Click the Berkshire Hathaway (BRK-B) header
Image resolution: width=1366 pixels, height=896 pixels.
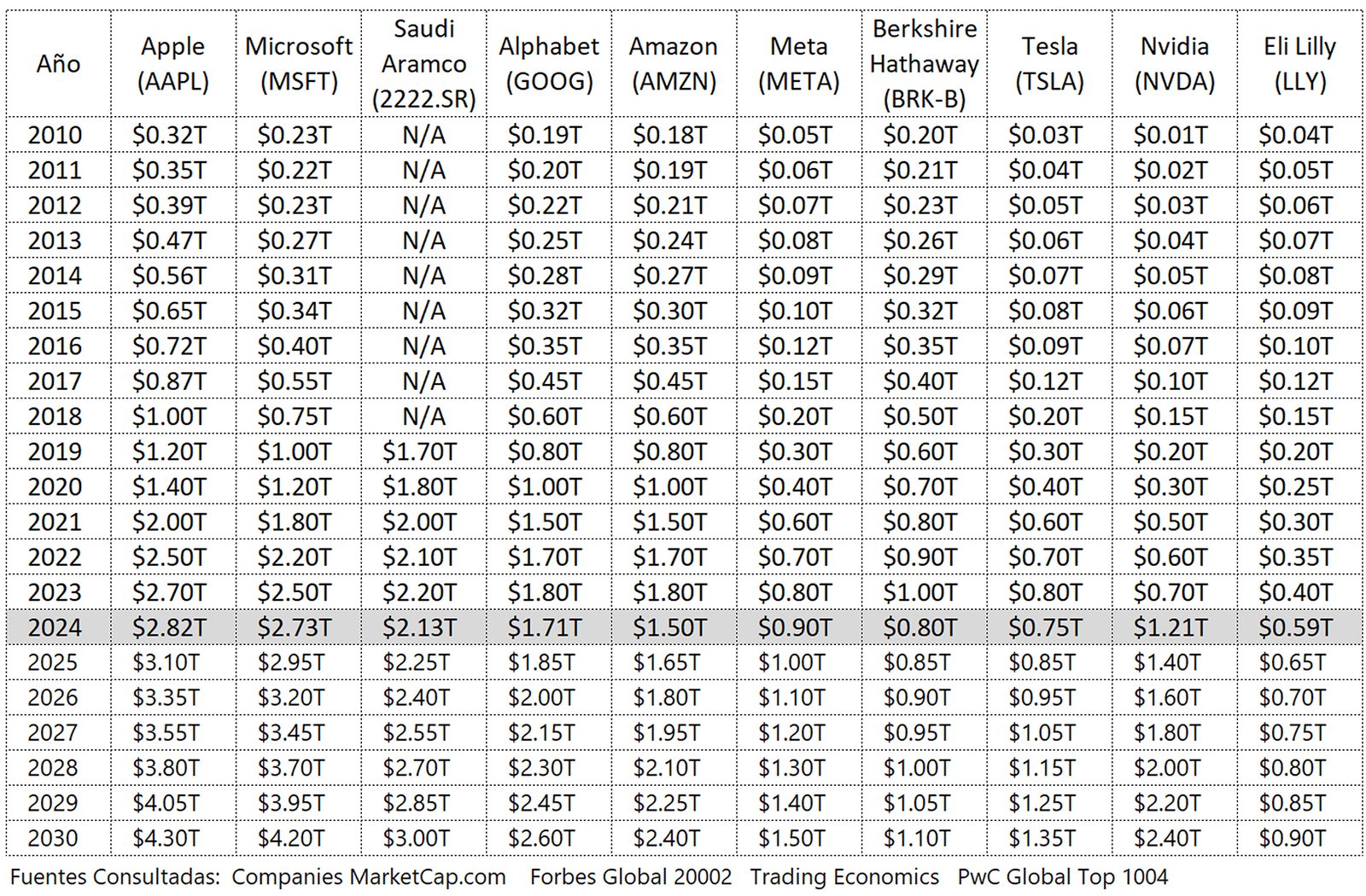click(x=925, y=64)
